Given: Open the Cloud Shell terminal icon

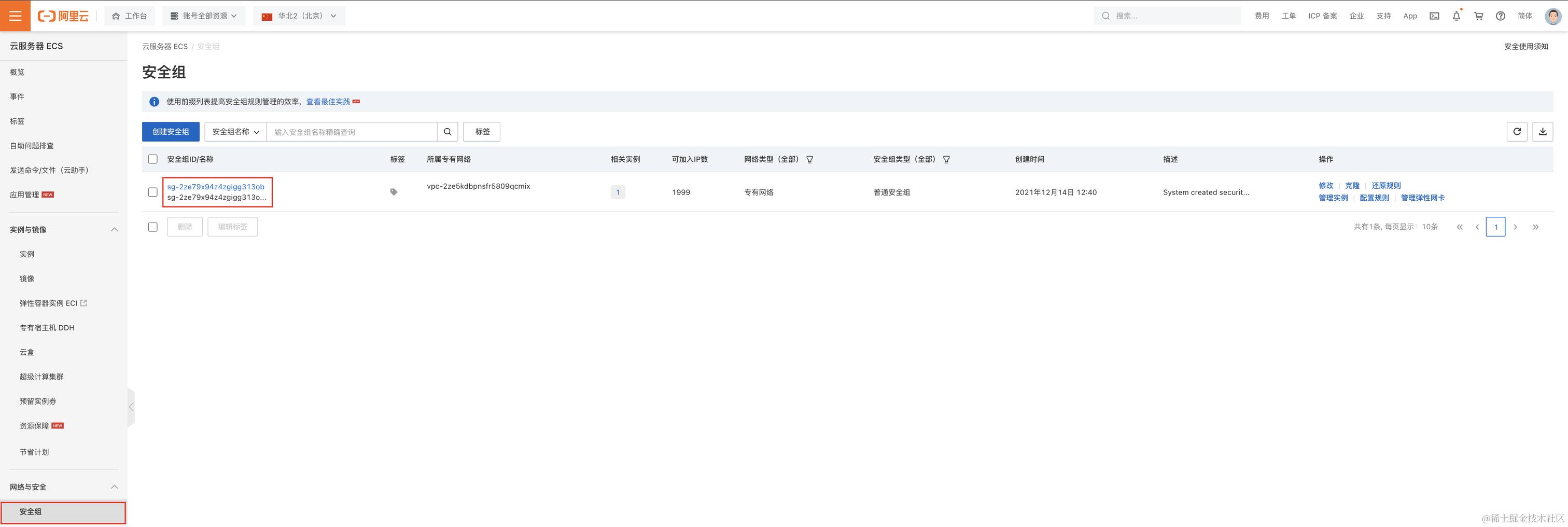Looking at the screenshot, I should (x=1435, y=16).
